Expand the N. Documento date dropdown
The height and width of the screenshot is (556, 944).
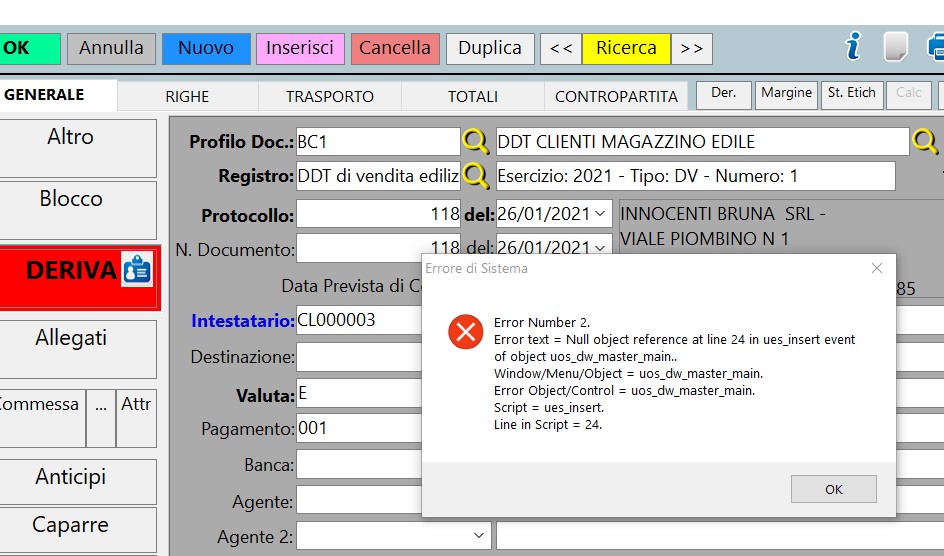(x=601, y=247)
